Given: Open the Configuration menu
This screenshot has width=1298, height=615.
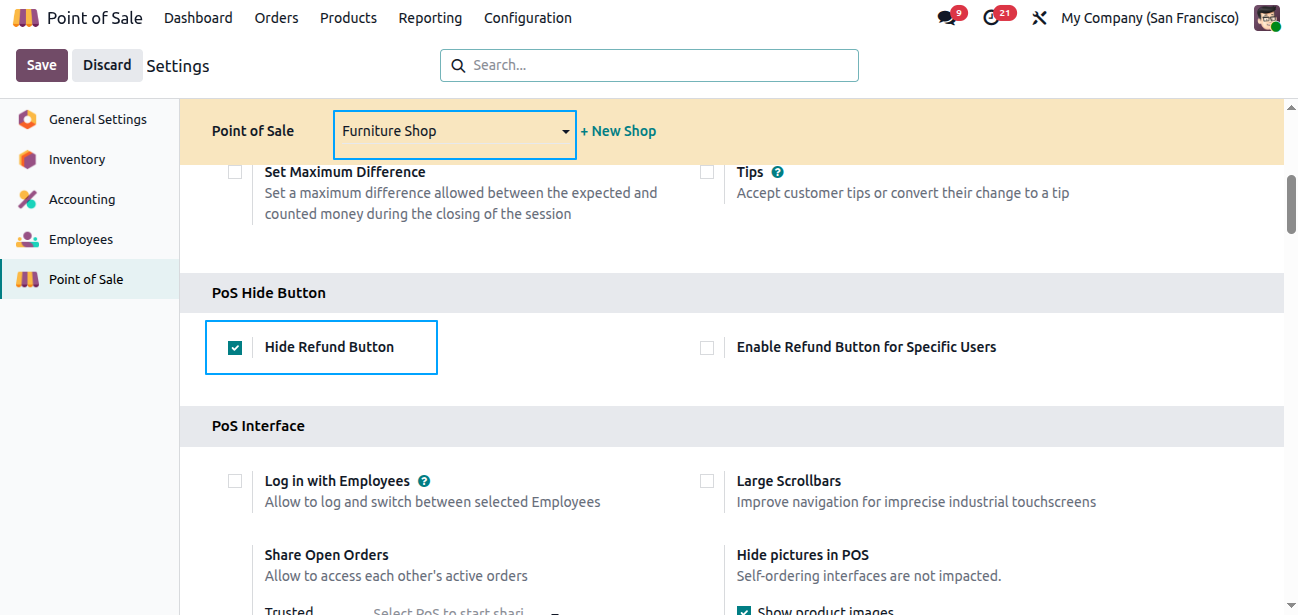Looking at the screenshot, I should (x=528, y=18).
